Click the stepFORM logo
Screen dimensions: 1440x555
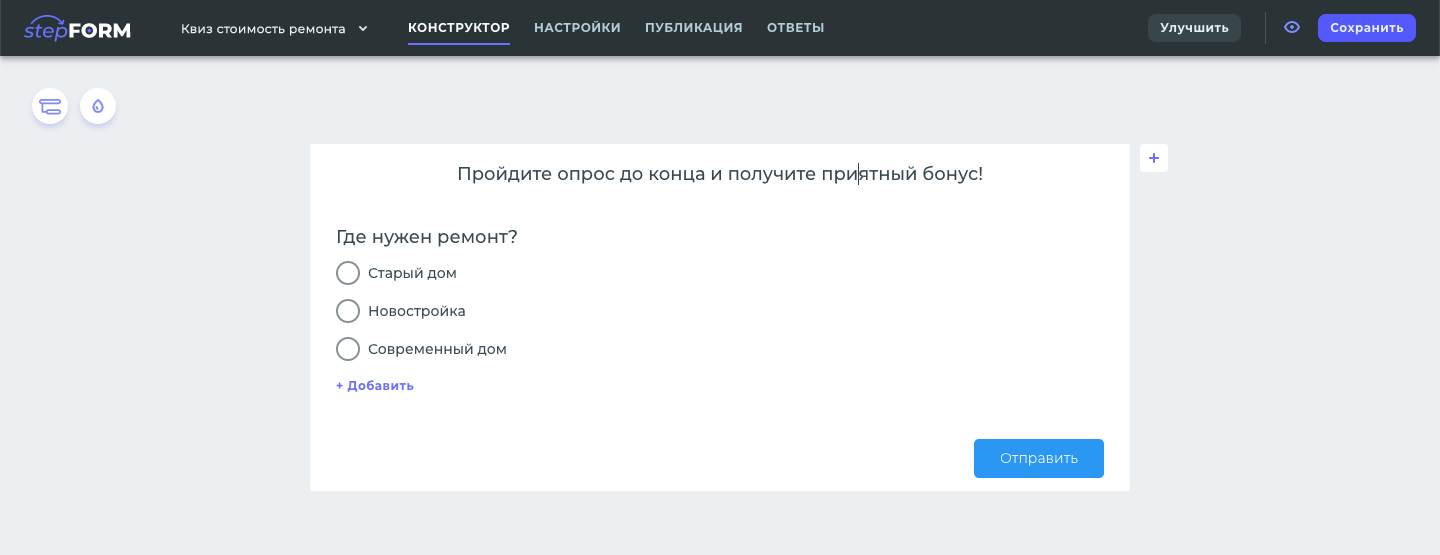click(77, 28)
